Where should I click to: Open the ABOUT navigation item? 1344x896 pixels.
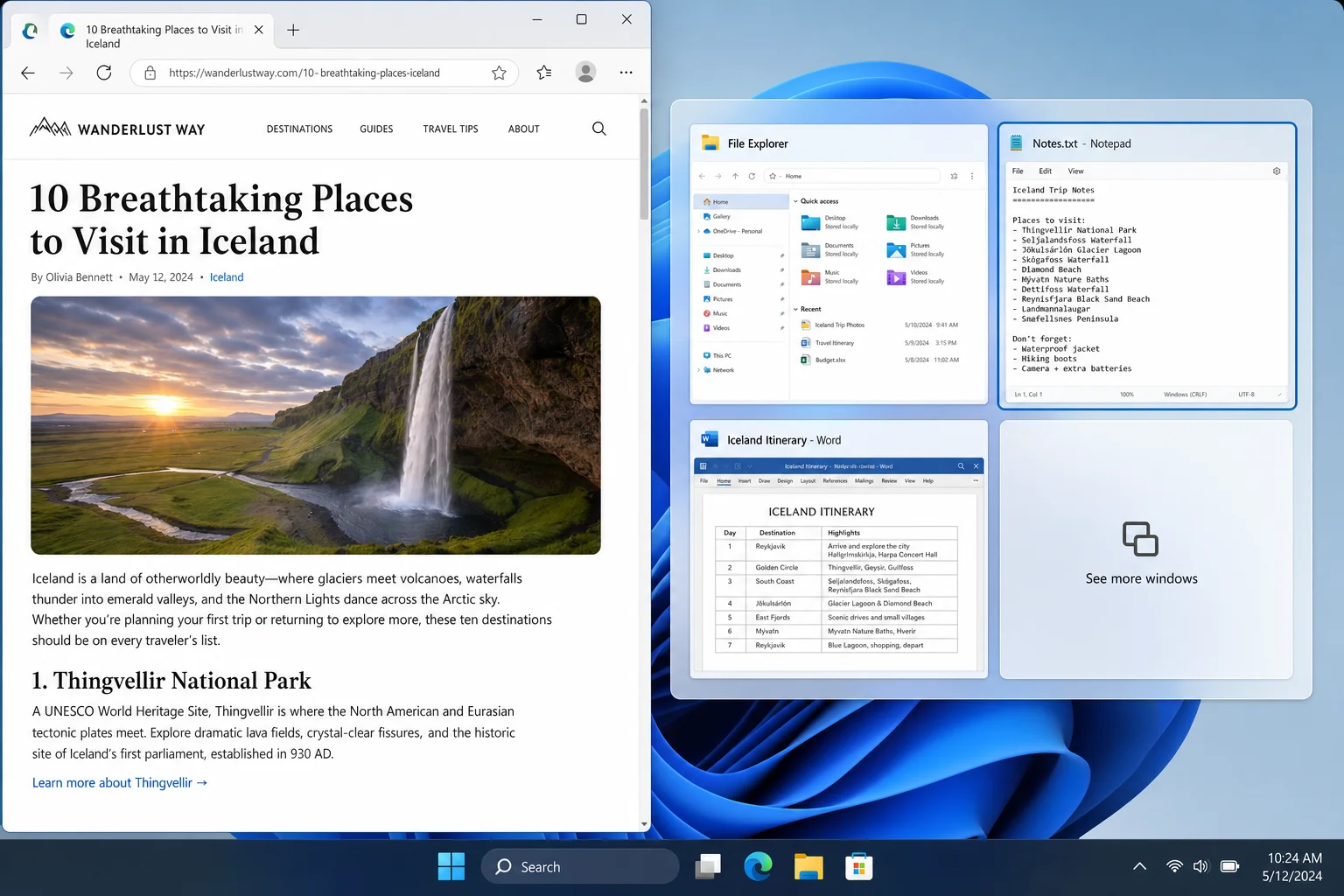click(x=524, y=129)
